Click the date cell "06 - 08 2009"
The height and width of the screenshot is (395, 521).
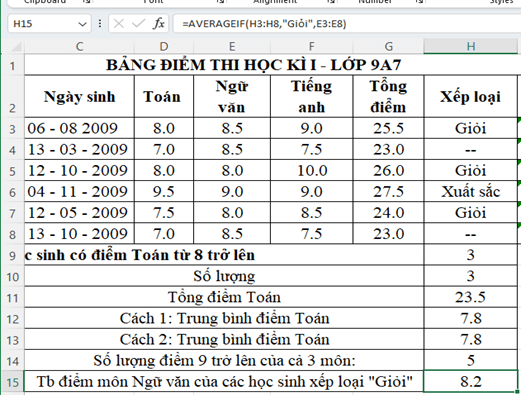point(79,128)
